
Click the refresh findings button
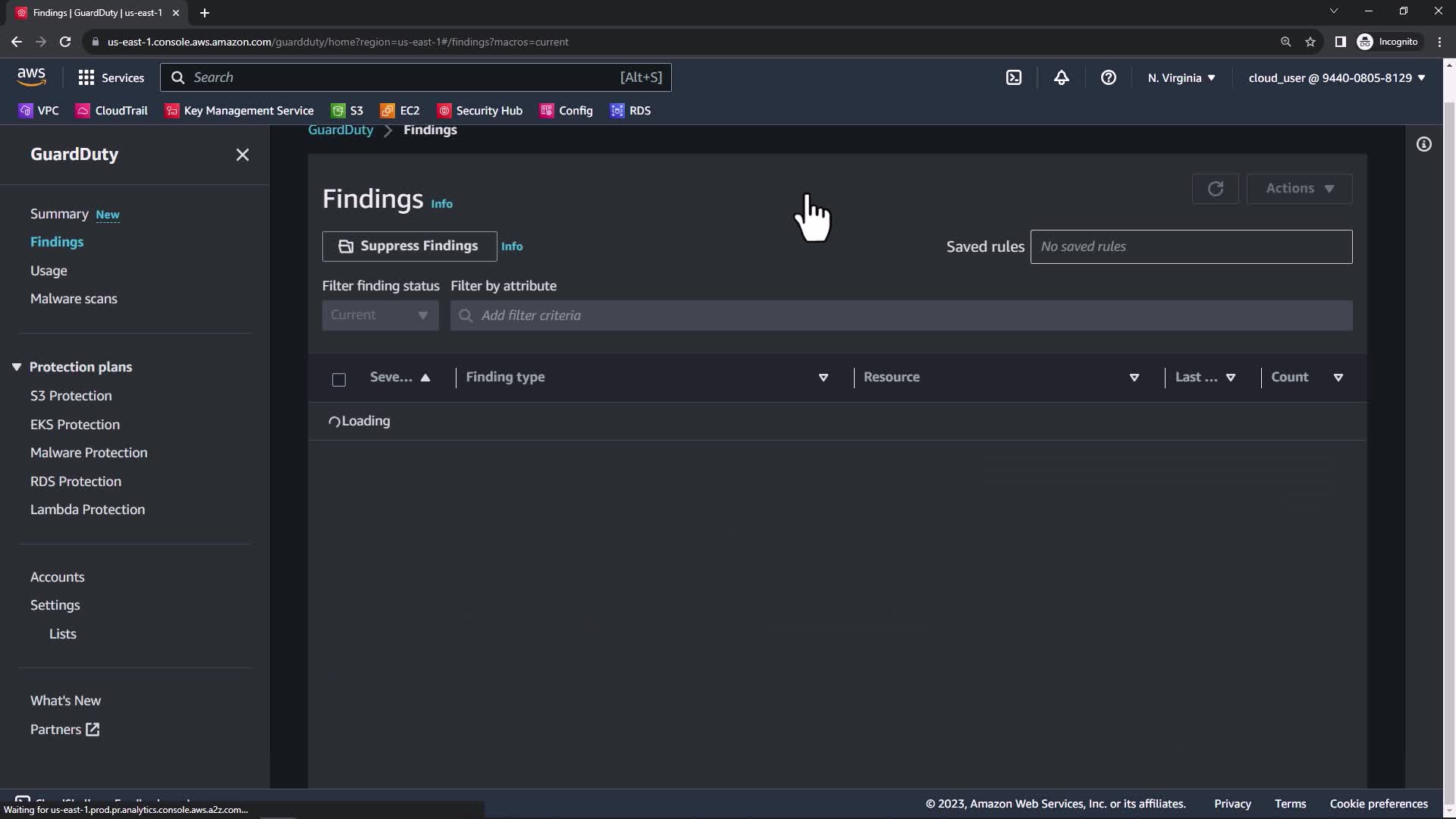1215,189
